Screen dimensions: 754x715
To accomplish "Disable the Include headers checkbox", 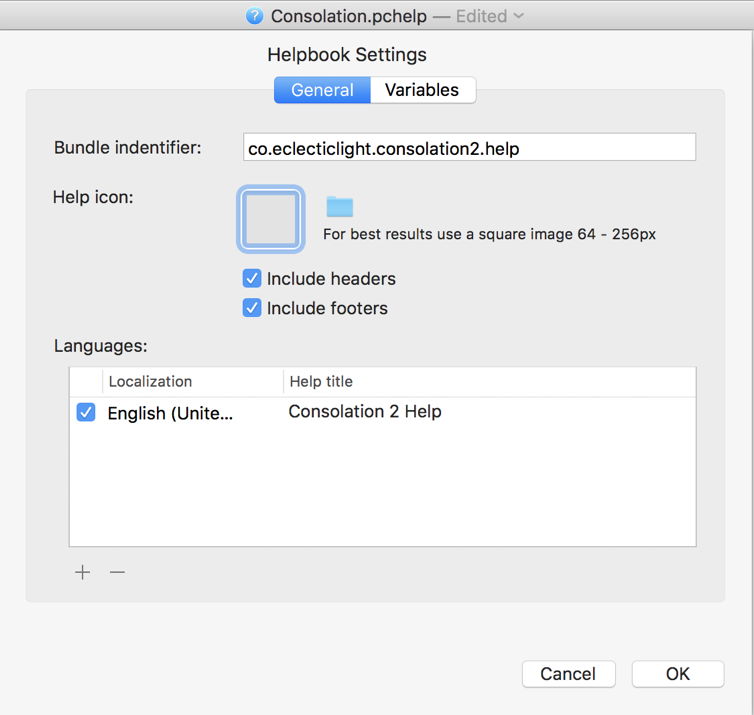I will coord(252,279).
